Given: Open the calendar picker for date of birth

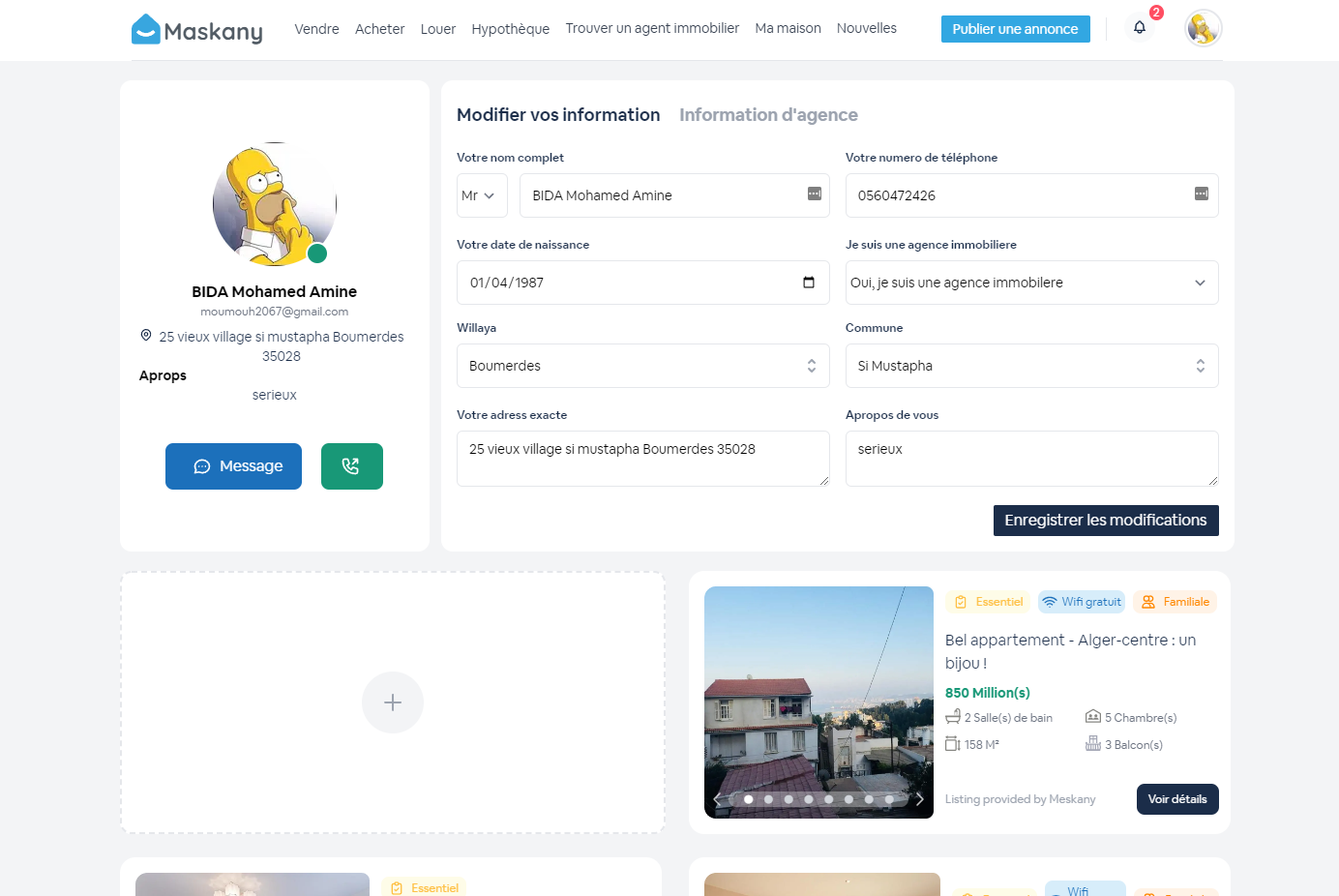Looking at the screenshot, I should (x=809, y=283).
